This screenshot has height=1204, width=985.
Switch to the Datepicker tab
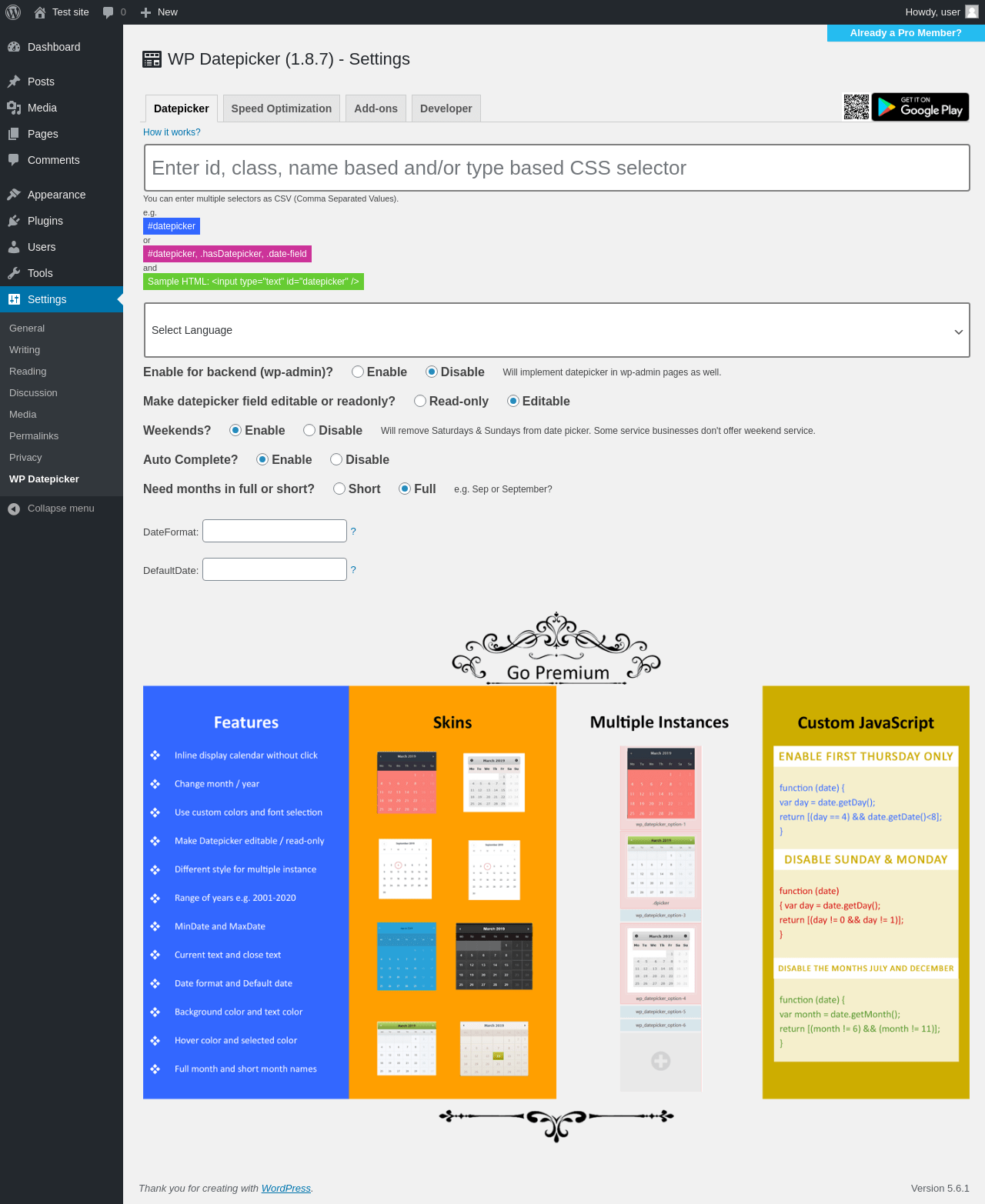point(182,108)
